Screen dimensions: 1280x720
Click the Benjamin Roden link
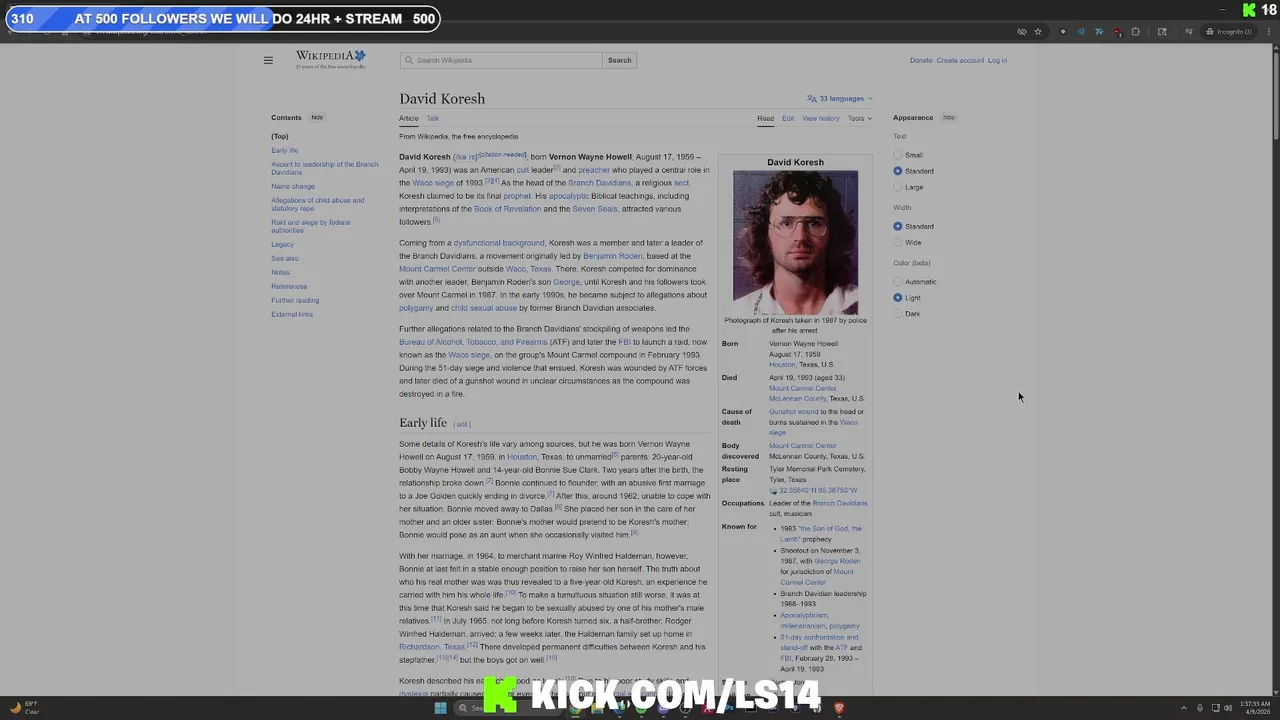pos(614,256)
